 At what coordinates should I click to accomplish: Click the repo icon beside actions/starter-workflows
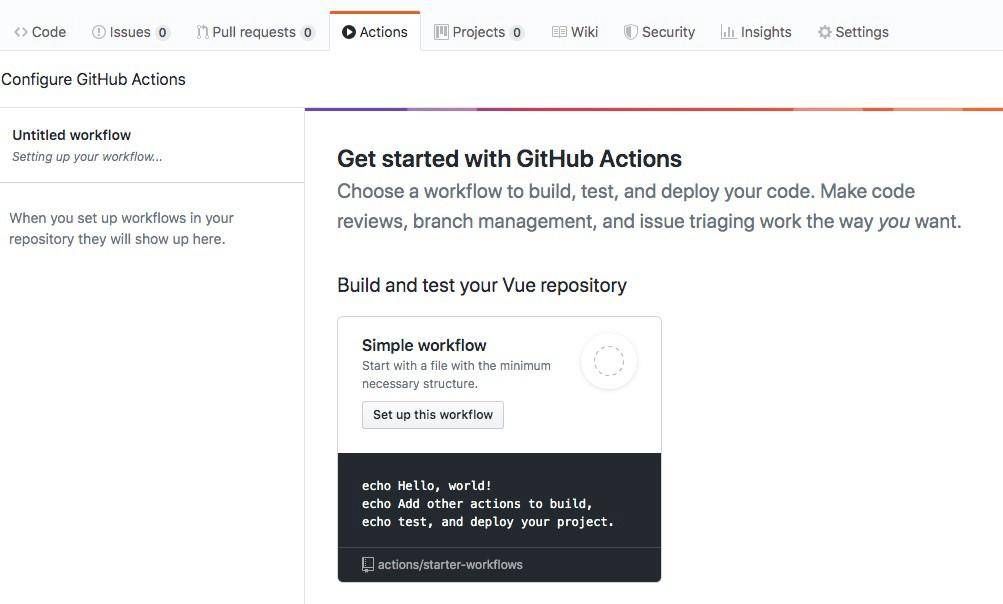pos(368,564)
